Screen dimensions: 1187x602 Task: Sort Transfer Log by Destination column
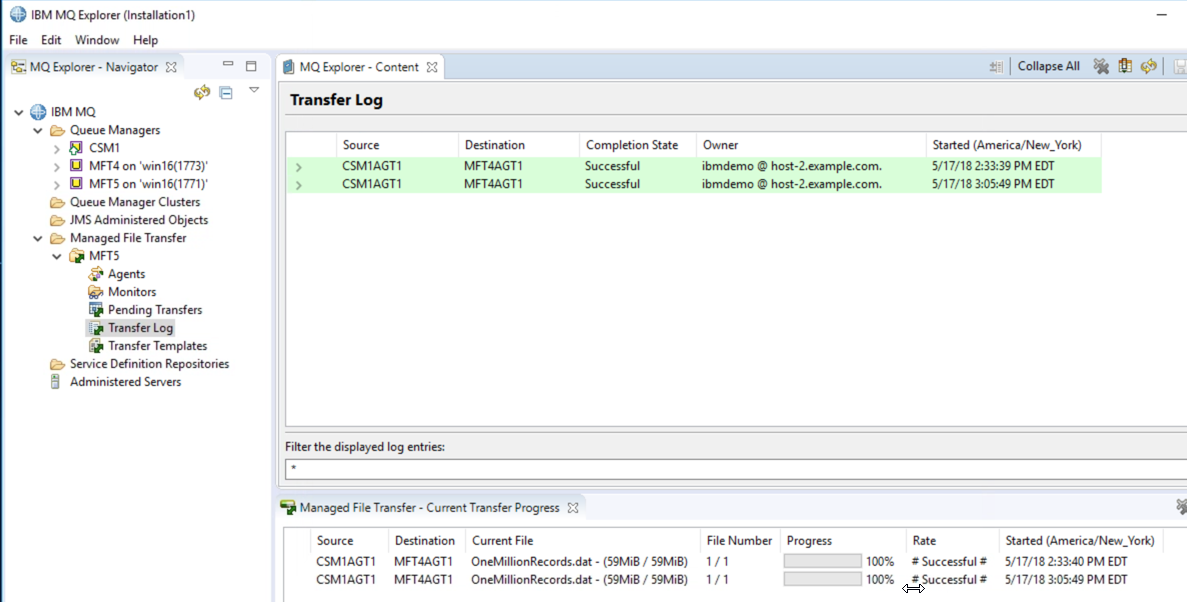[519, 145]
